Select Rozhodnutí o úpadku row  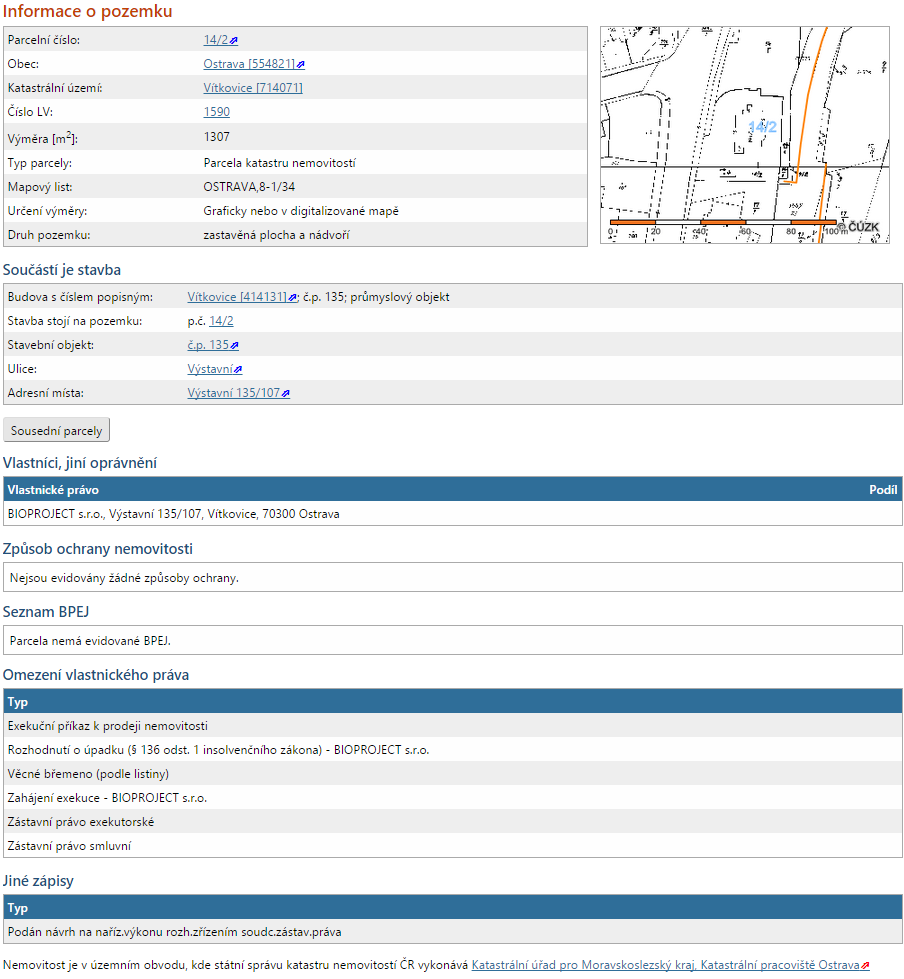click(x=453, y=749)
